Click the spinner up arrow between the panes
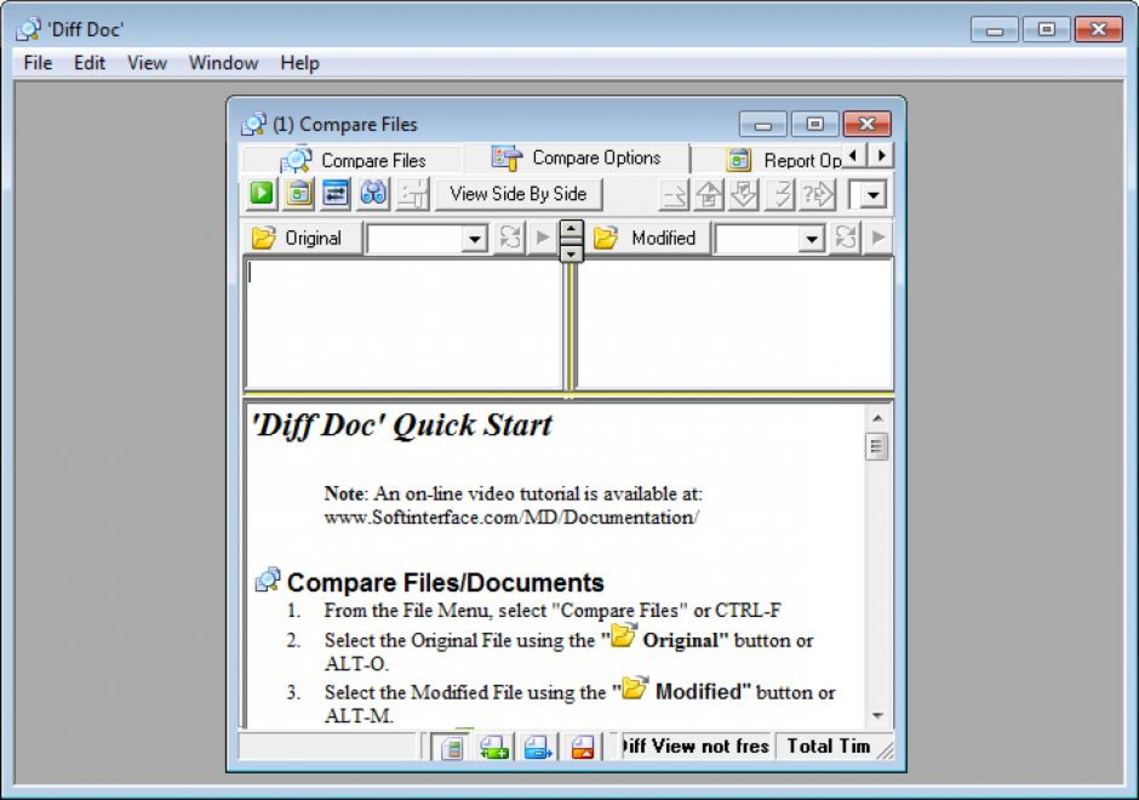 (570, 230)
